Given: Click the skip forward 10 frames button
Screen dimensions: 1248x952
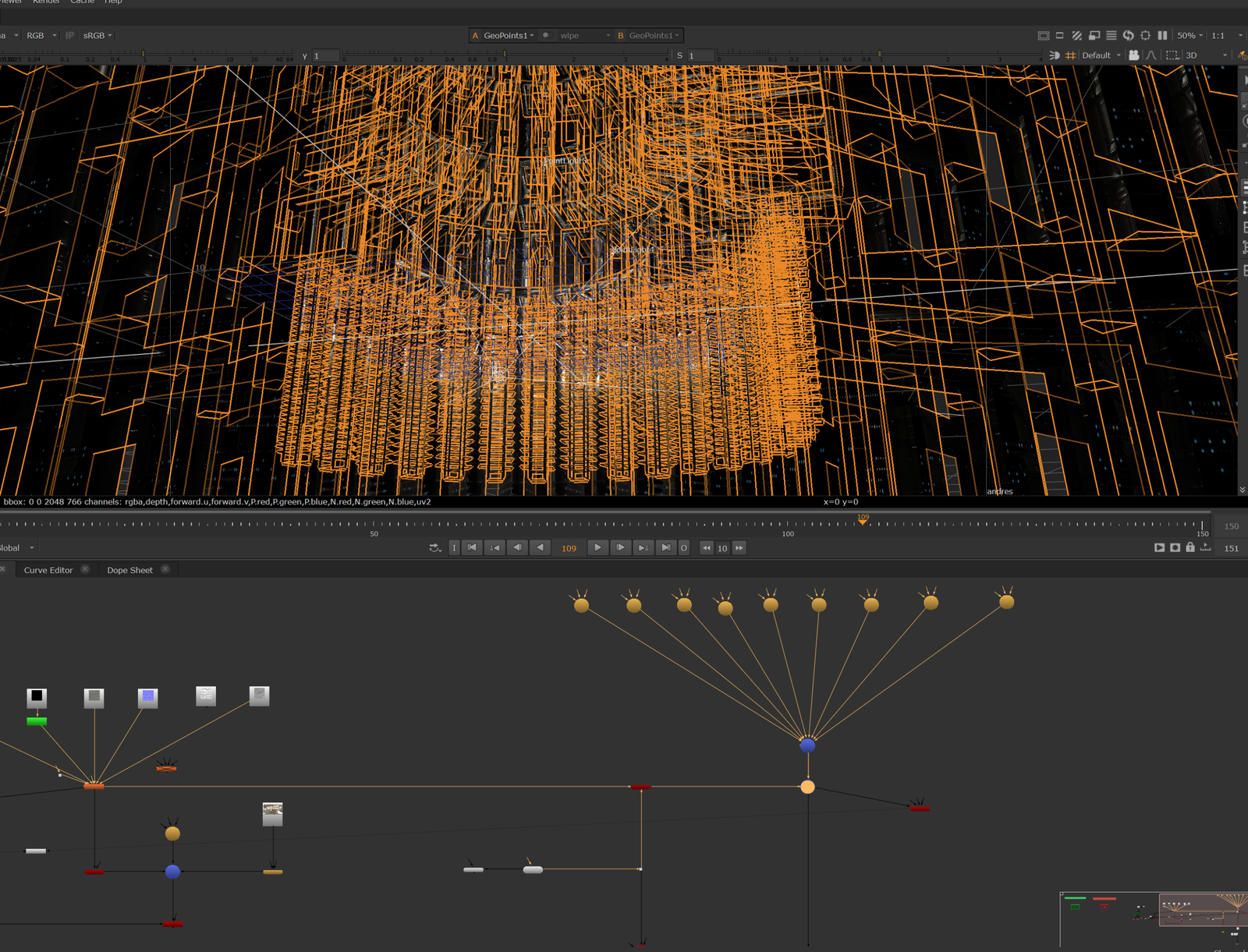Looking at the screenshot, I should (x=739, y=548).
